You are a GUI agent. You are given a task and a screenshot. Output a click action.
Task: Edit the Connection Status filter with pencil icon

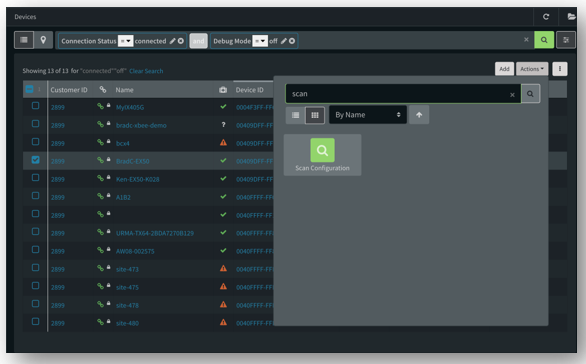[172, 41]
